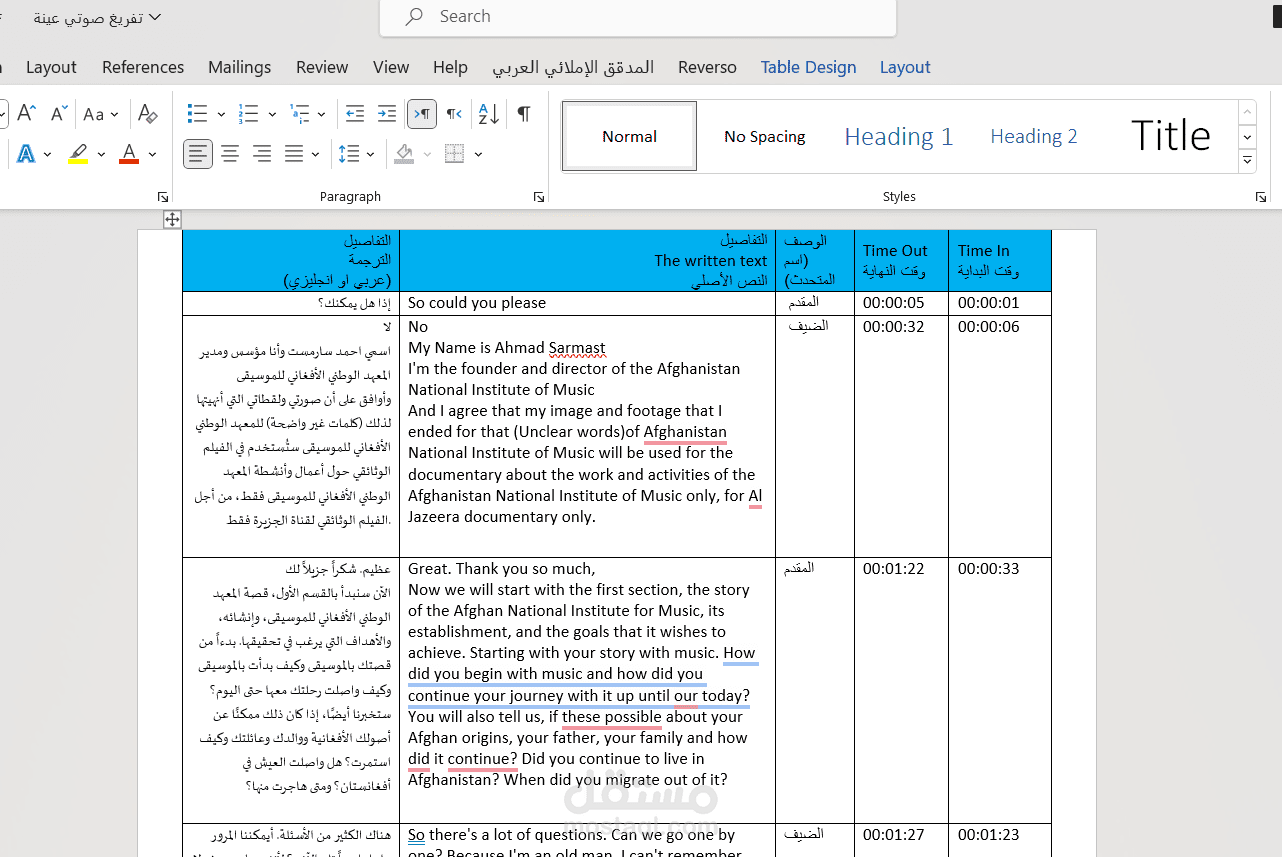
Task: Click the Line and Paragraph Spacing icon
Action: pos(348,154)
